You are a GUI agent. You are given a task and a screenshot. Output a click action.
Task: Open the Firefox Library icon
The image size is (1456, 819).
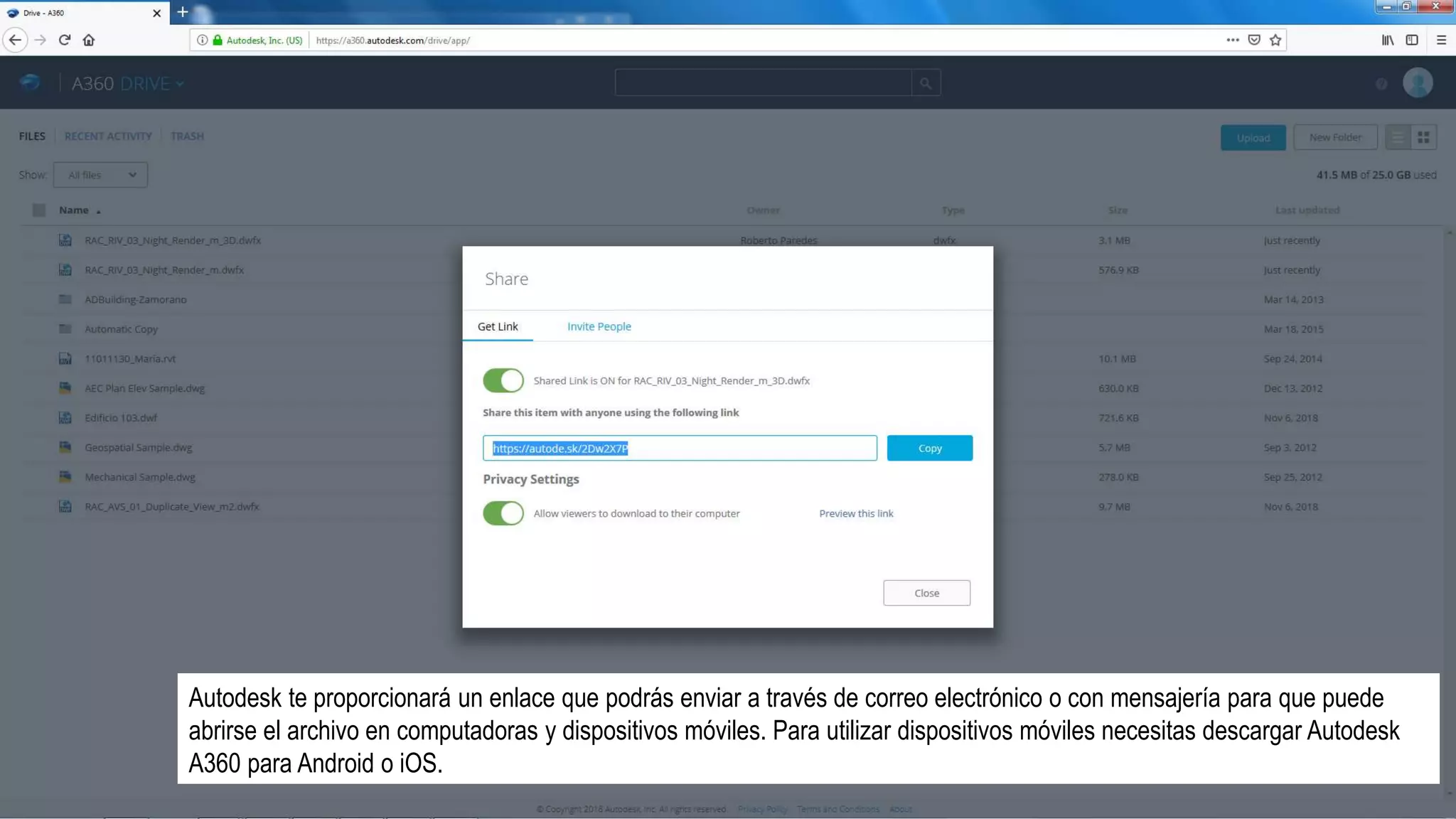[1388, 40]
